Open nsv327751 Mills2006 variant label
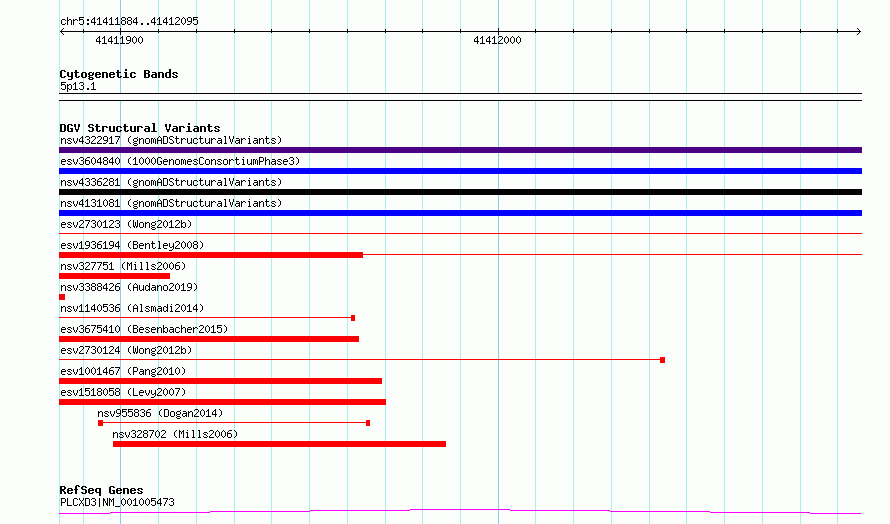Image resolution: width=890 pixels, height=524 pixels. (x=123, y=266)
